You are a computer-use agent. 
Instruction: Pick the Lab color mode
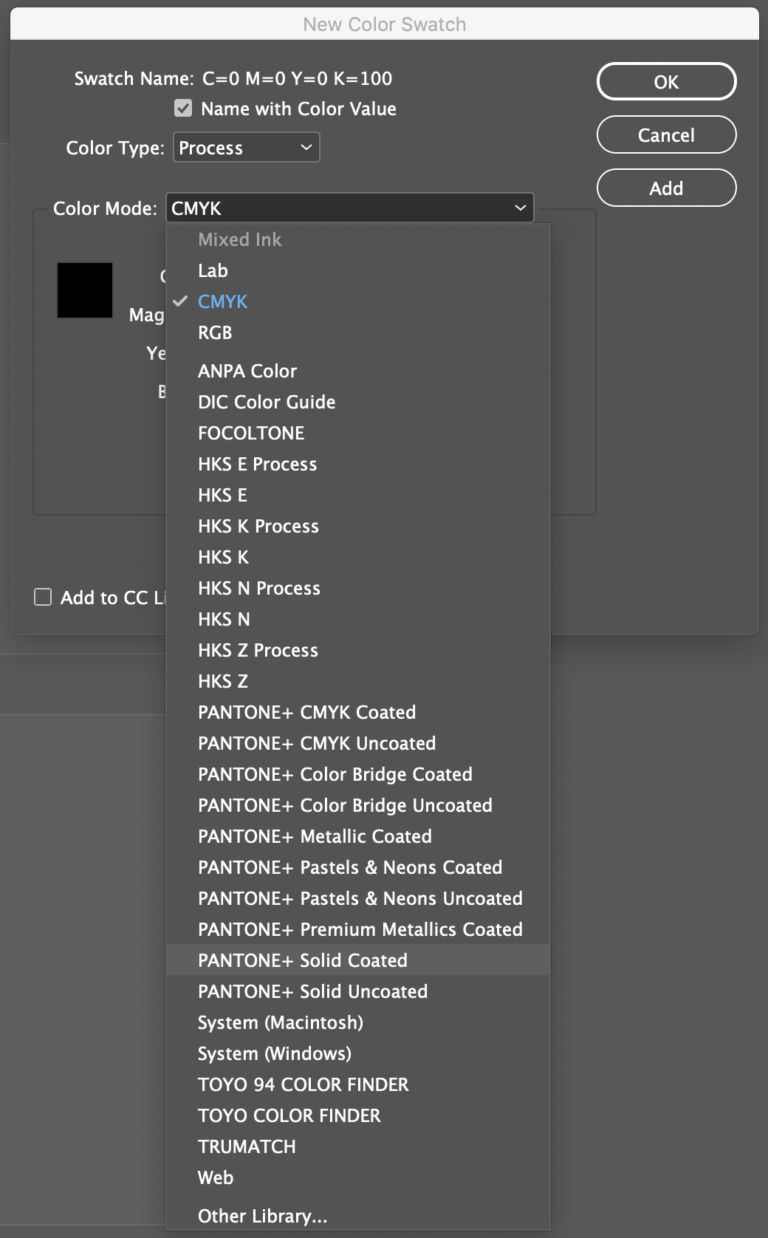213,270
